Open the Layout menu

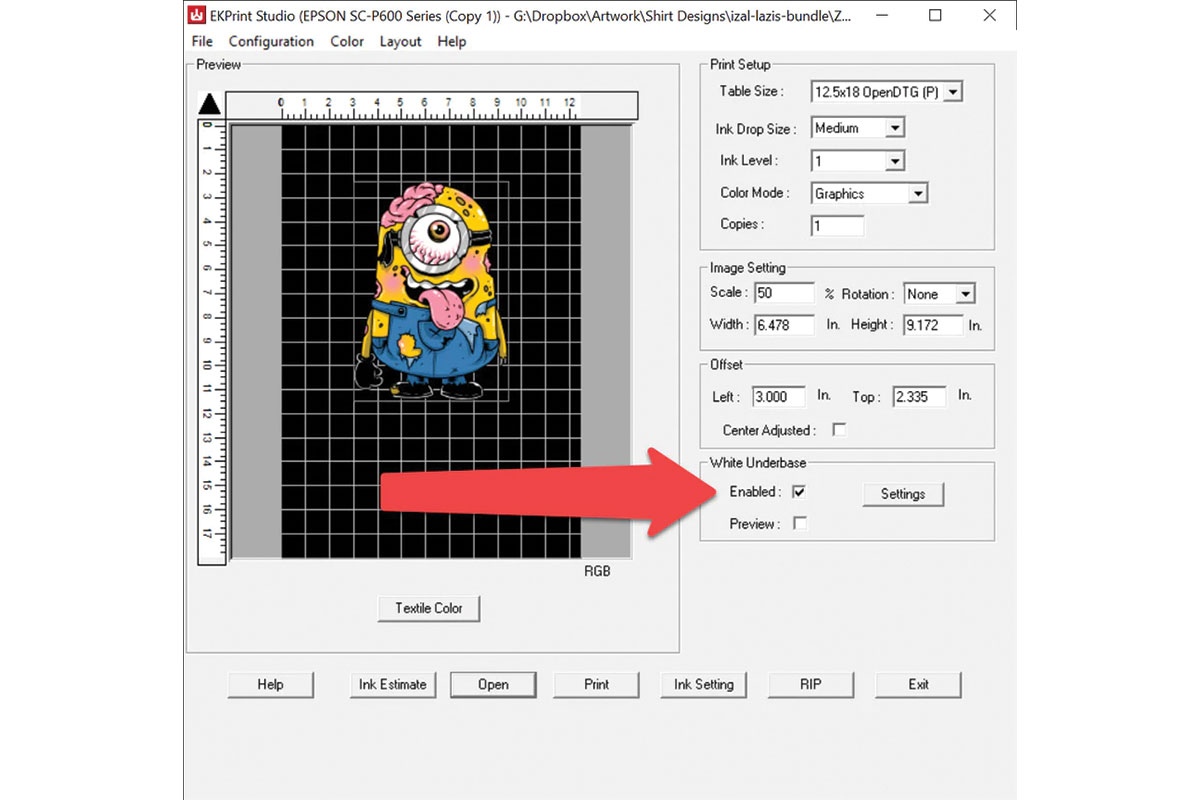pos(399,41)
